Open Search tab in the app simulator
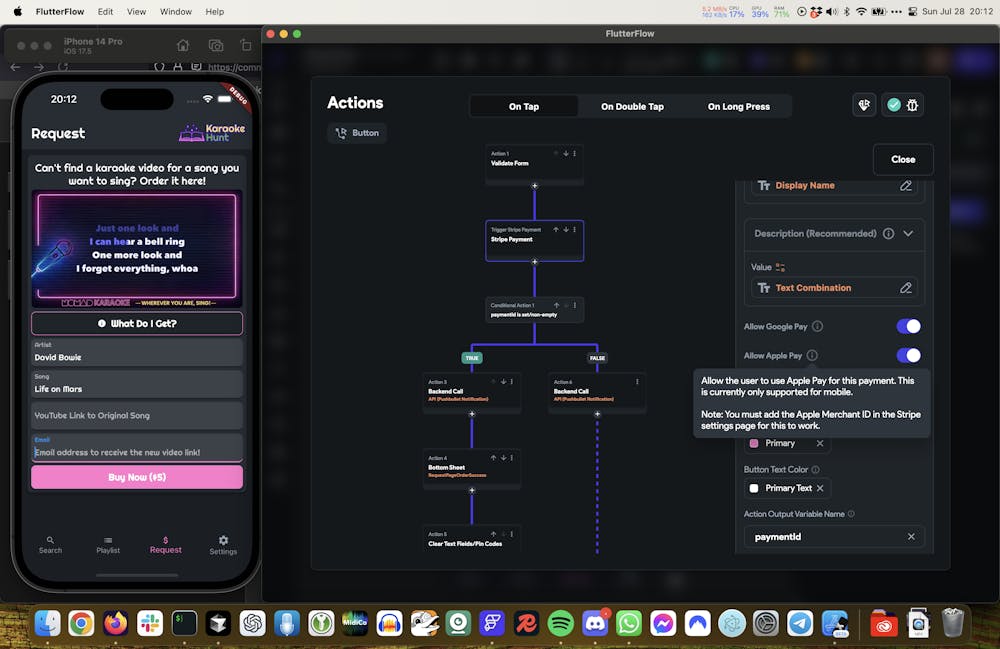 (50, 545)
